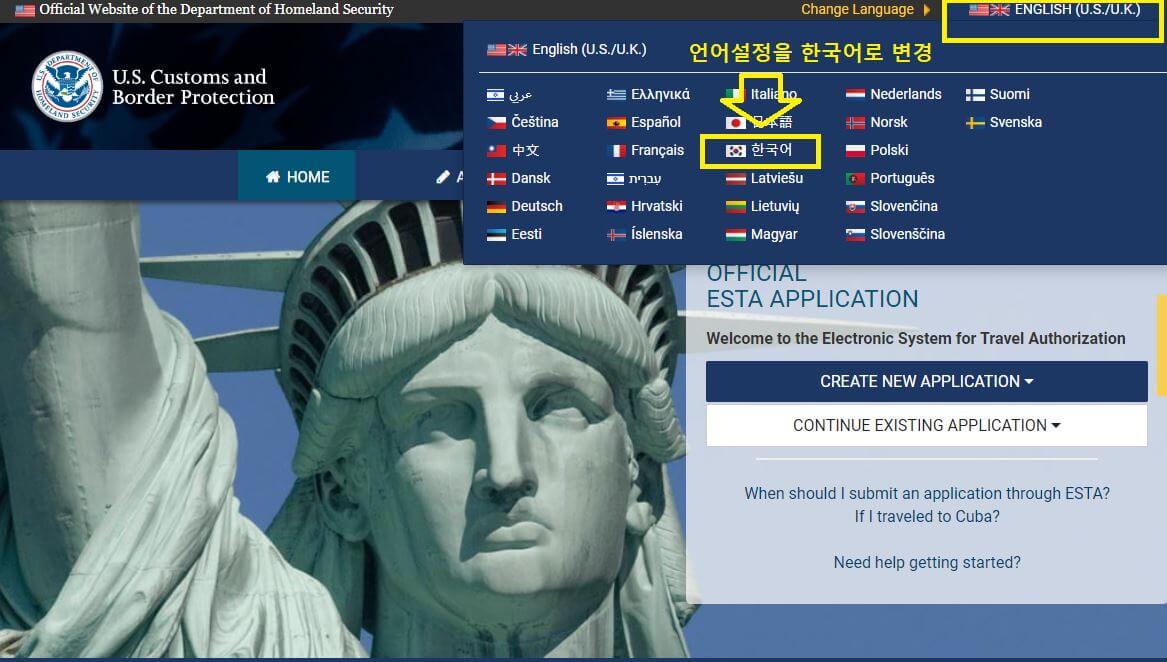The height and width of the screenshot is (662, 1167).
Task: Click the South Korean flag icon
Action: (735, 150)
